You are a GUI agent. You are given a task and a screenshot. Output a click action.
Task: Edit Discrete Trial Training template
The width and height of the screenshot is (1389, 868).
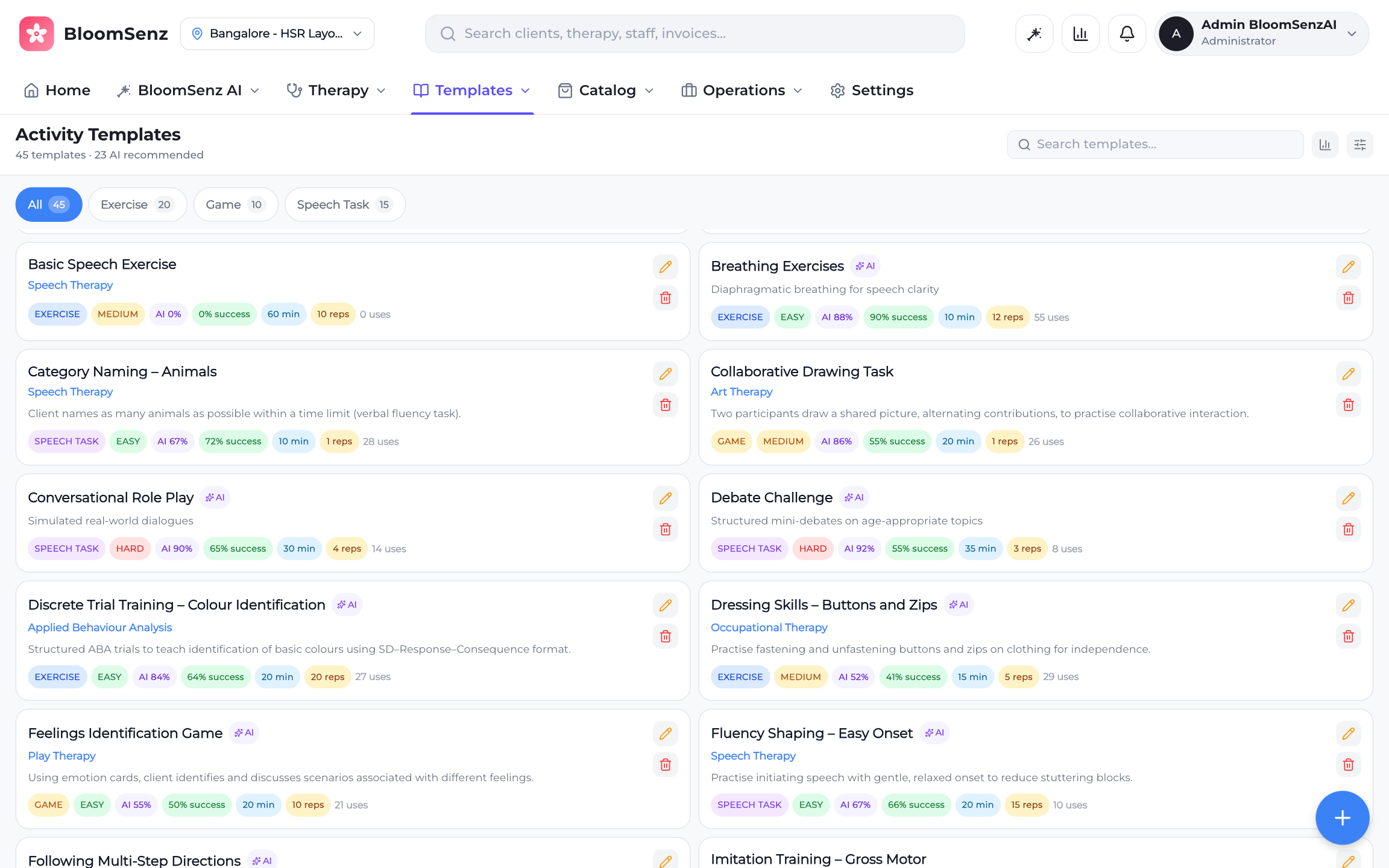[666, 605]
